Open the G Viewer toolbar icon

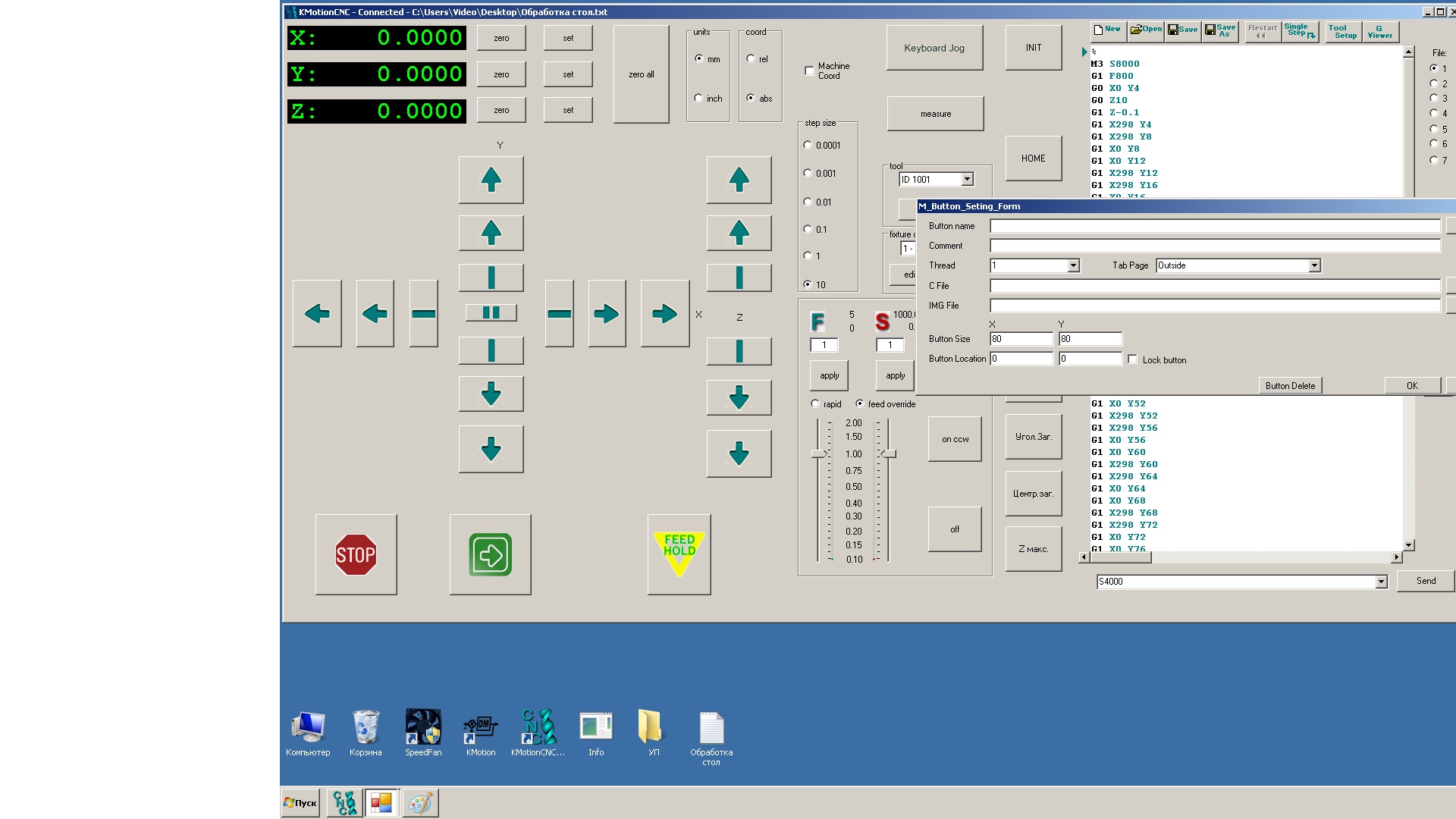click(x=1379, y=32)
